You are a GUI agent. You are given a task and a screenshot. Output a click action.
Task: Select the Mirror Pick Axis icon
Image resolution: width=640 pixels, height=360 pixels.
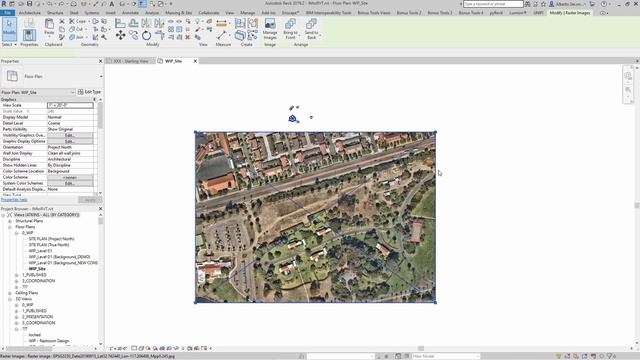(146, 23)
